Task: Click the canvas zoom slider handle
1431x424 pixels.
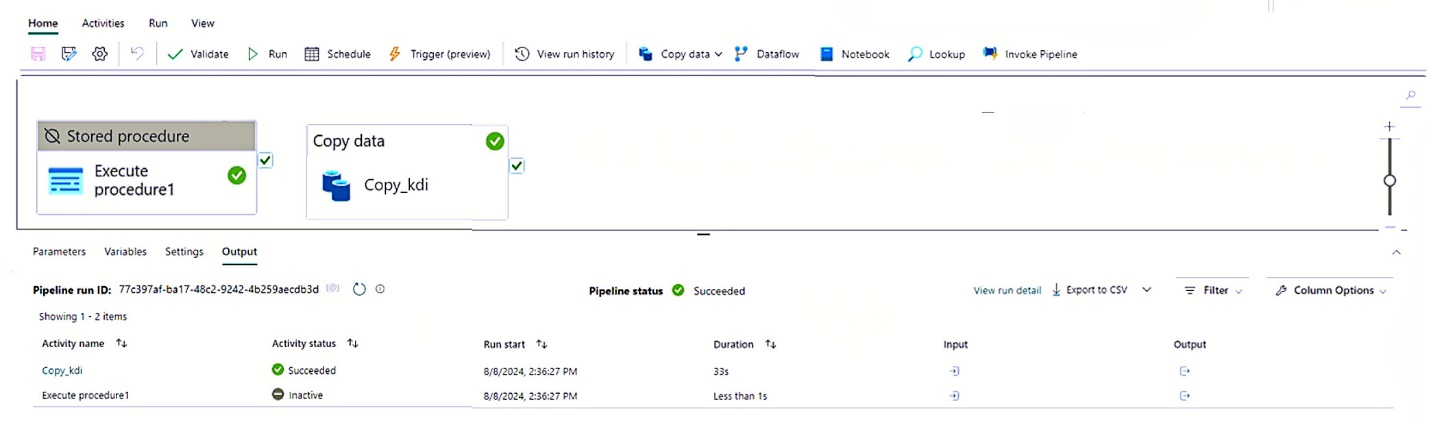Action: tap(1389, 181)
